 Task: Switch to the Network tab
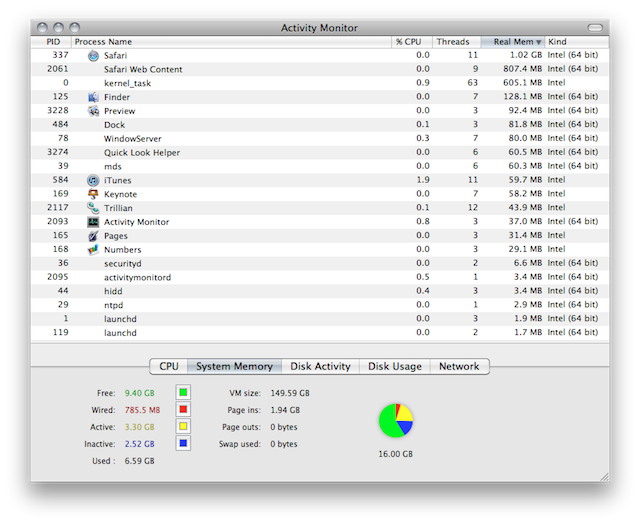(x=459, y=366)
